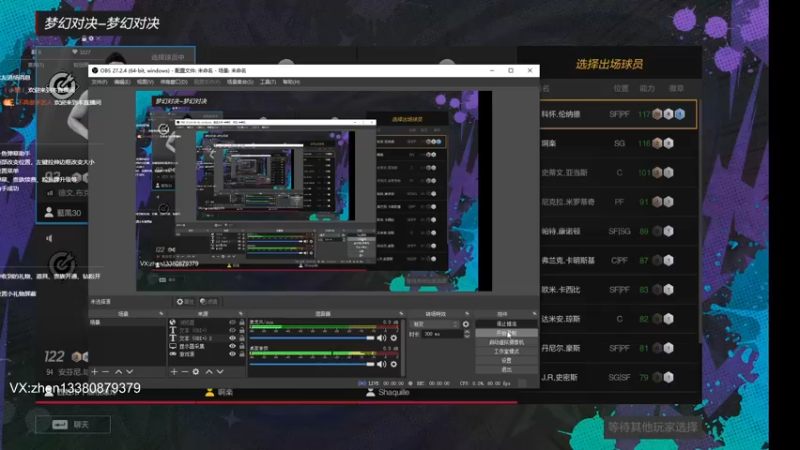Select J.R. Smith player row rated 79
The width and height of the screenshot is (800, 450).
(x=618, y=378)
